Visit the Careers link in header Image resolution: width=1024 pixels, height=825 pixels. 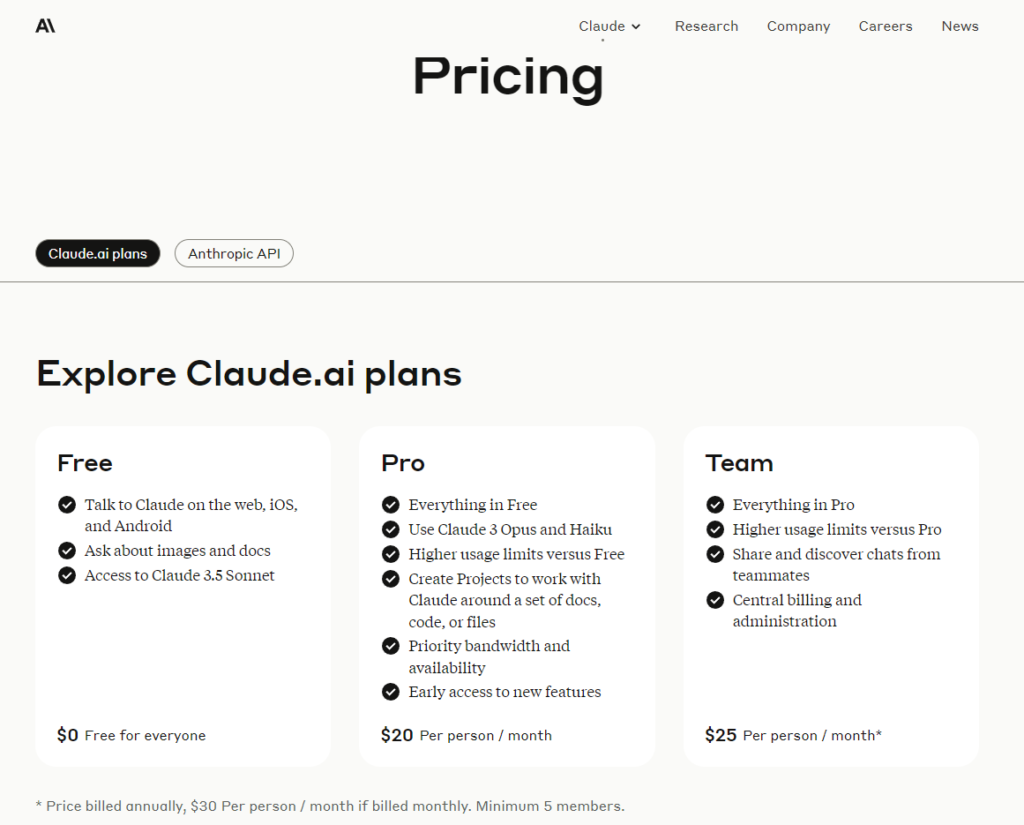click(886, 26)
